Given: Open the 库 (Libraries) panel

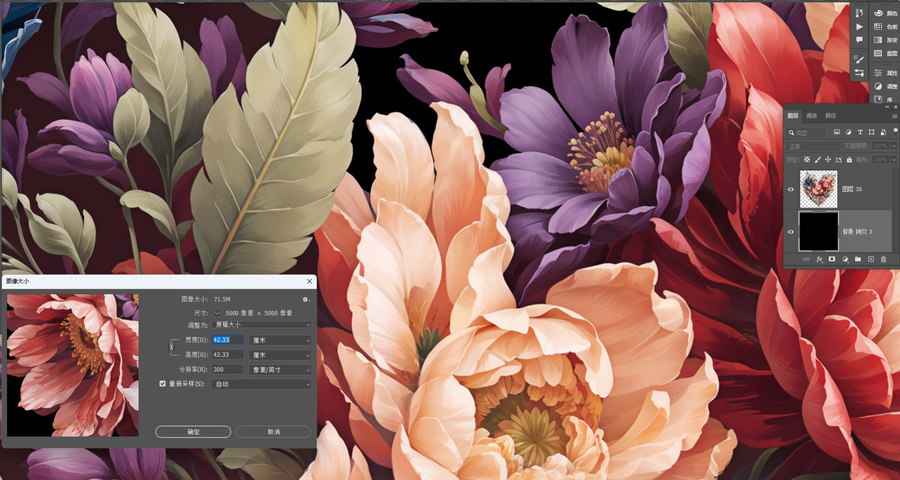Looking at the screenshot, I should [x=886, y=99].
